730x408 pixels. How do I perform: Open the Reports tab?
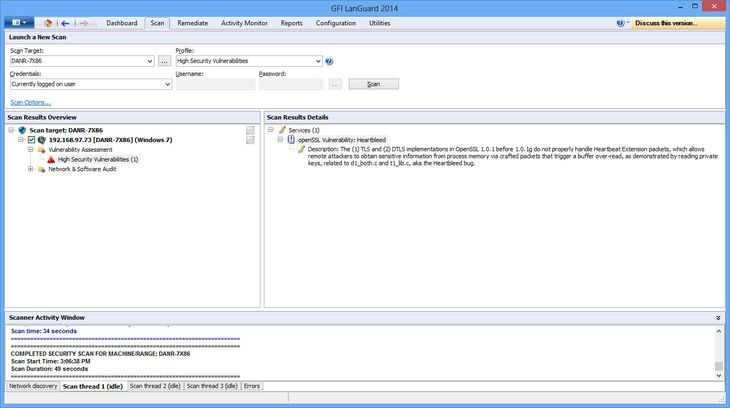coord(291,23)
